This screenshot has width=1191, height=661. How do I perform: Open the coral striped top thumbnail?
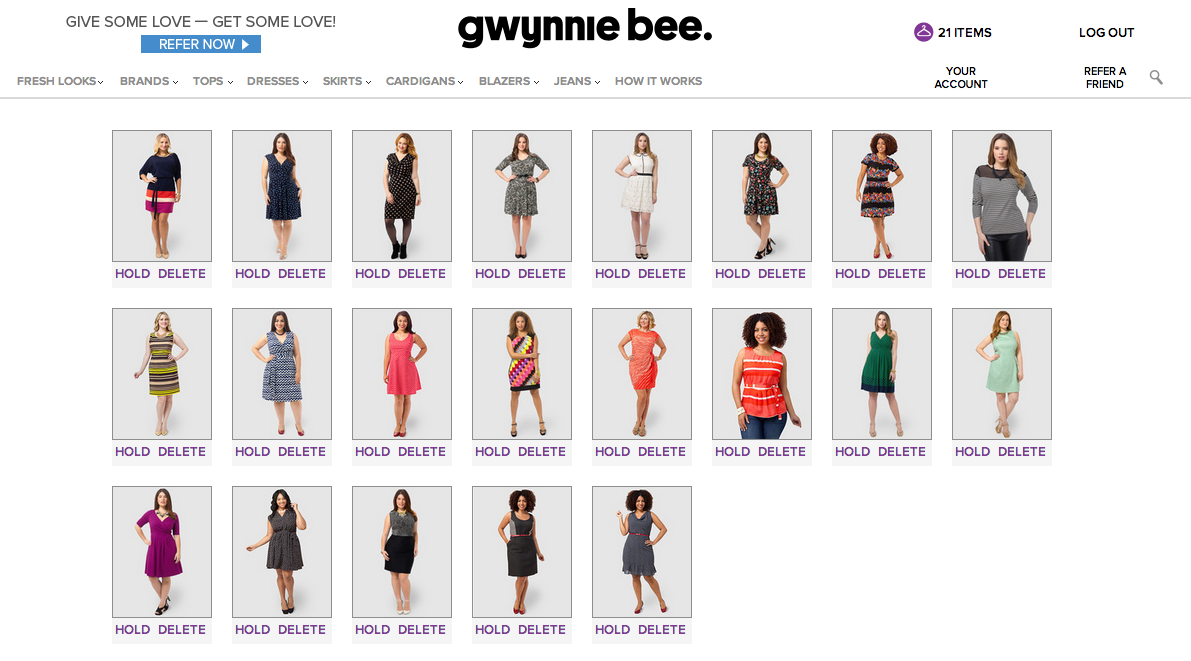762,374
